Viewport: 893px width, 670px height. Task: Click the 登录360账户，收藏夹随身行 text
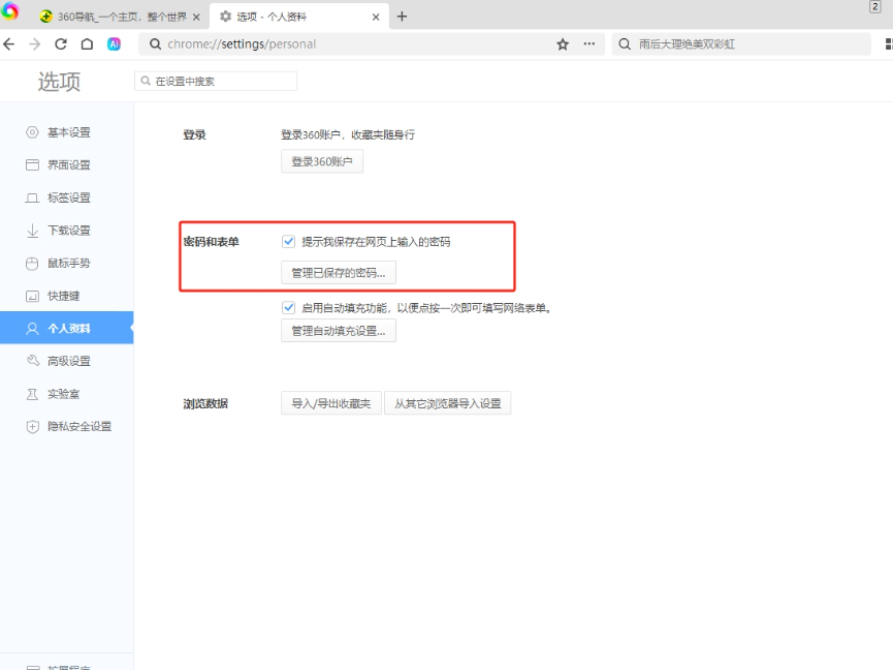347,134
